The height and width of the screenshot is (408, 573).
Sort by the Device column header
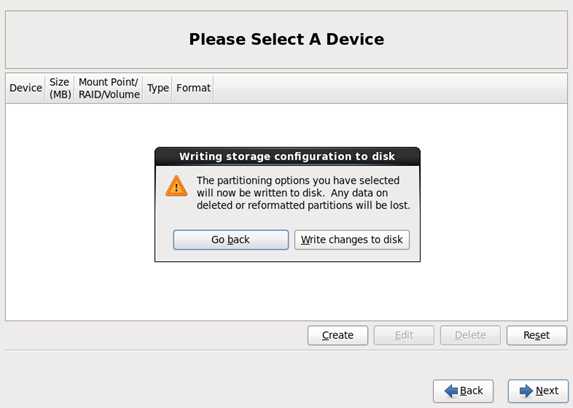click(26, 88)
